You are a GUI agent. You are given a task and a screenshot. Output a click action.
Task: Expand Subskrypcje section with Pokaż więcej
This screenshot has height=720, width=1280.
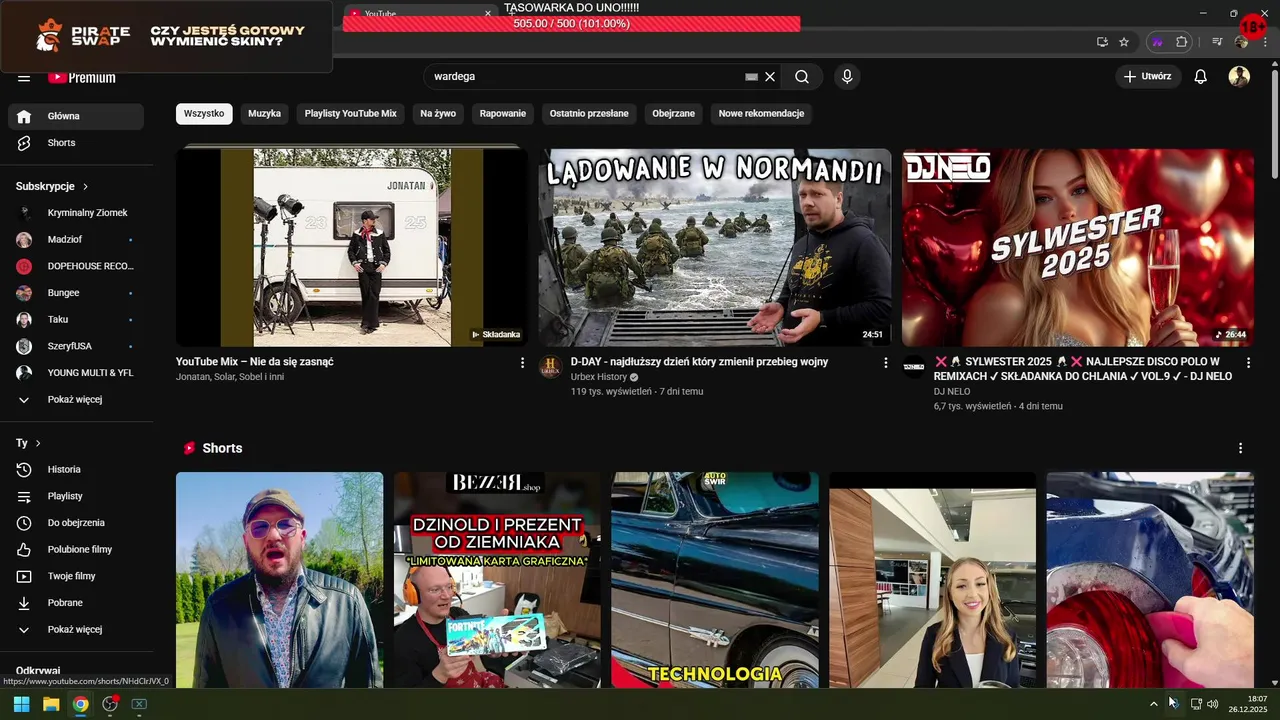pyautogui.click(x=76, y=400)
